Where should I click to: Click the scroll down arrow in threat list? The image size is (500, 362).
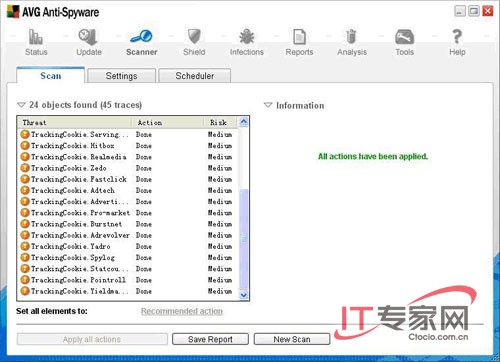tap(244, 295)
